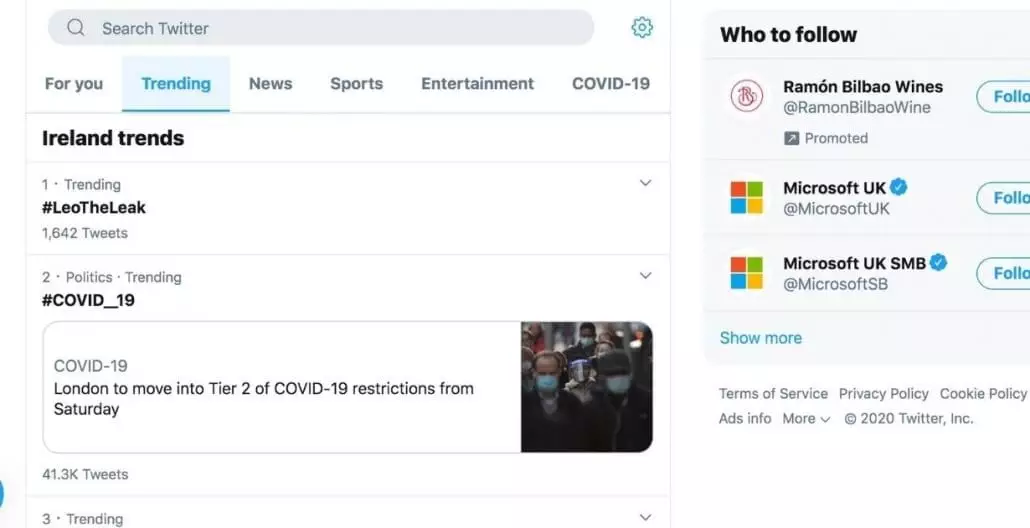Click the 41.3K Tweets count
This screenshot has height=528, width=1030.
[x=85, y=474]
